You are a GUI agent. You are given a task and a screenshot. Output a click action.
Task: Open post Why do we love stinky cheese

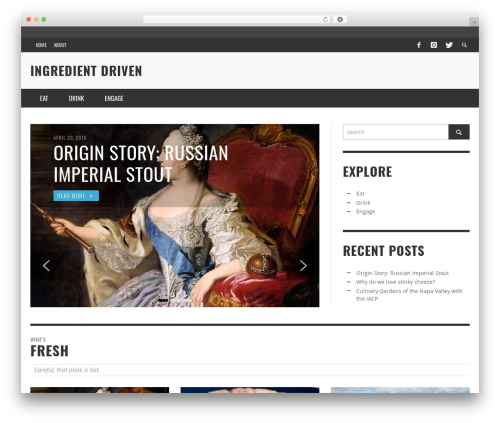pyautogui.click(x=395, y=282)
